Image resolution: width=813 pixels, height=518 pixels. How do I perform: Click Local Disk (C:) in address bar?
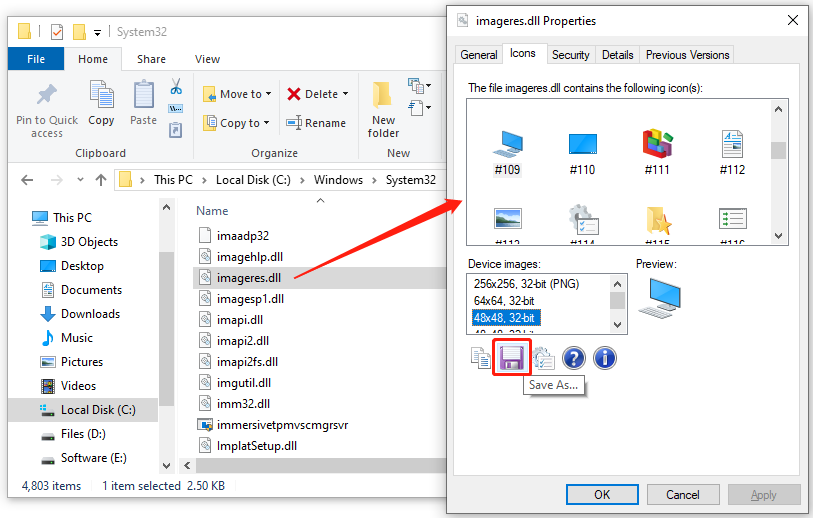coord(253,180)
